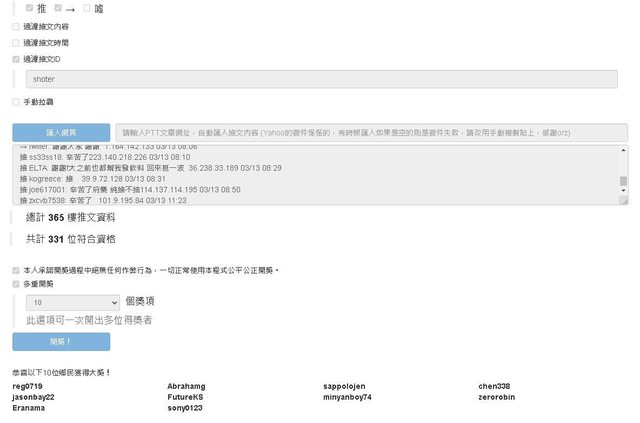Click the comments list scrollbar up arrow

pos(623,150)
